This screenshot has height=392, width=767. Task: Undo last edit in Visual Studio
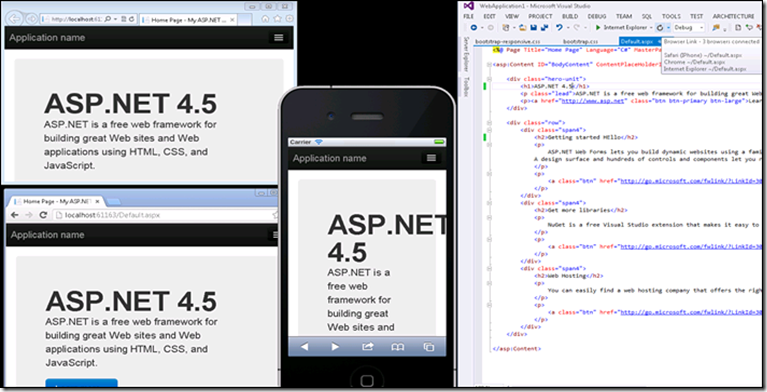[x=559, y=27]
